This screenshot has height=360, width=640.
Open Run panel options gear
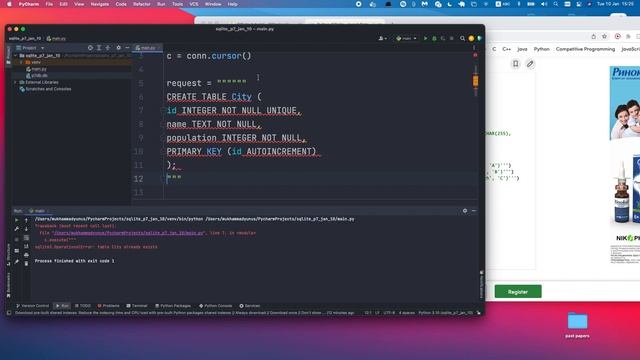pyautogui.click(x=465, y=211)
